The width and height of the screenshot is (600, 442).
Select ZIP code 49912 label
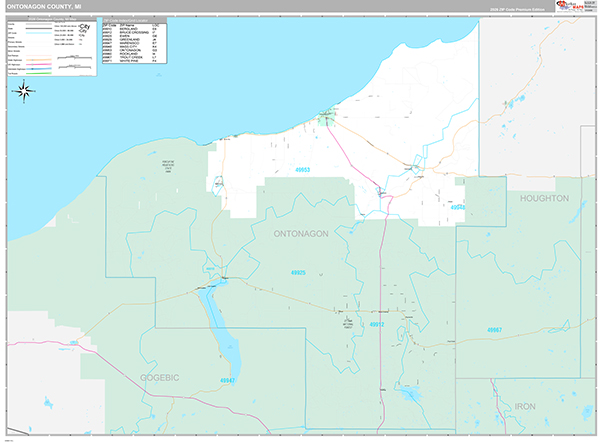click(376, 325)
